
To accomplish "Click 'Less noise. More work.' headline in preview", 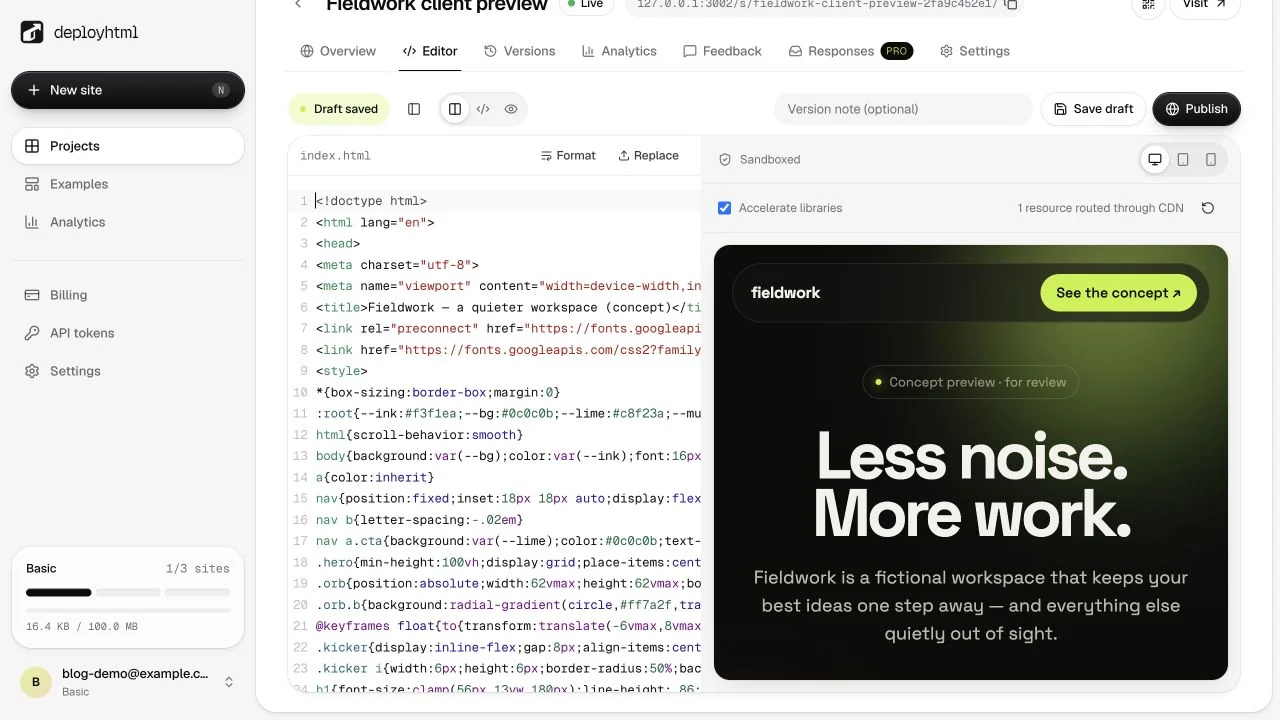I will (x=972, y=485).
